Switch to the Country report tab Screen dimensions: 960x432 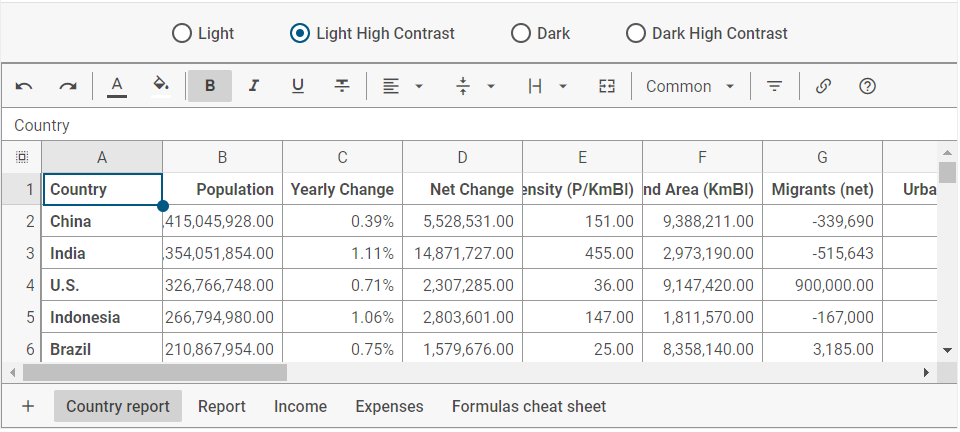pyautogui.click(x=118, y=406)
